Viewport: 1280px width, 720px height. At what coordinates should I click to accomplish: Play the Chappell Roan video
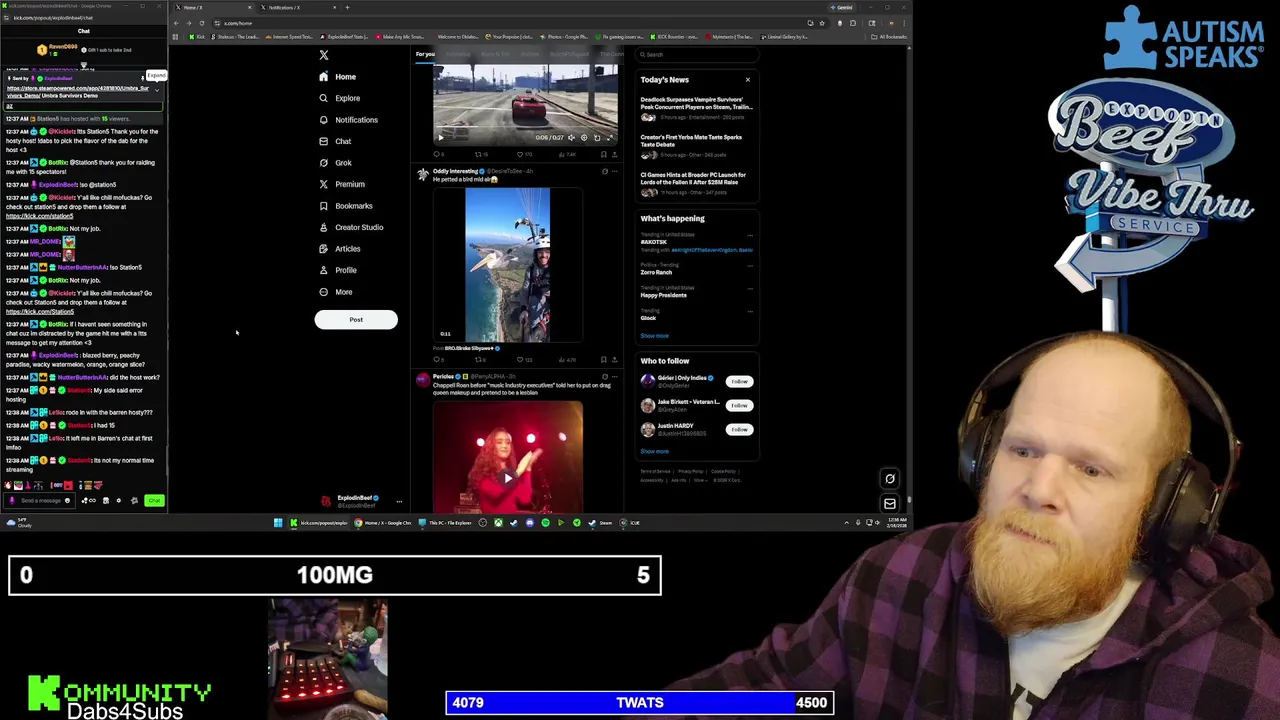[x=508, y=478]
